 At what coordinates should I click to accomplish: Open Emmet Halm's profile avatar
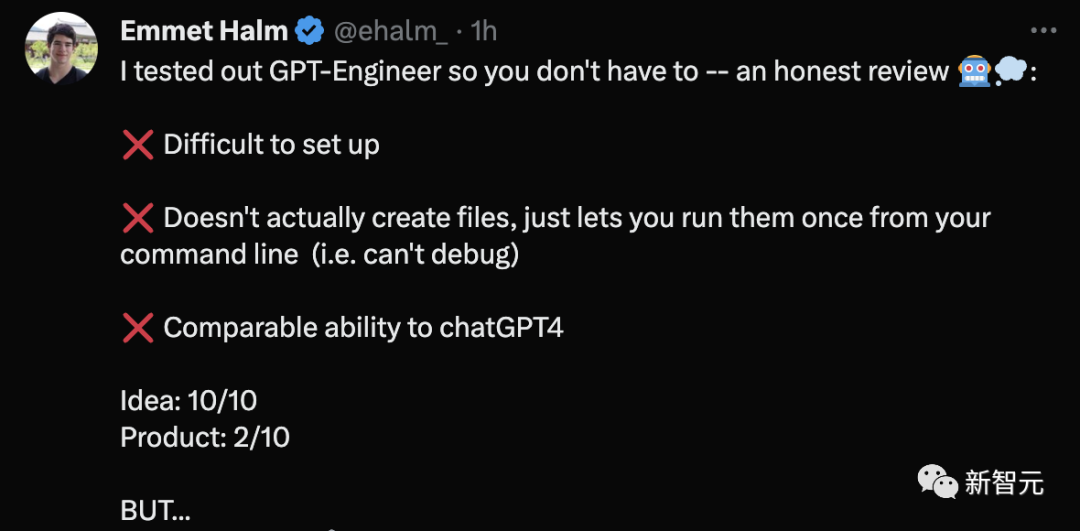[x=61, y=48]
